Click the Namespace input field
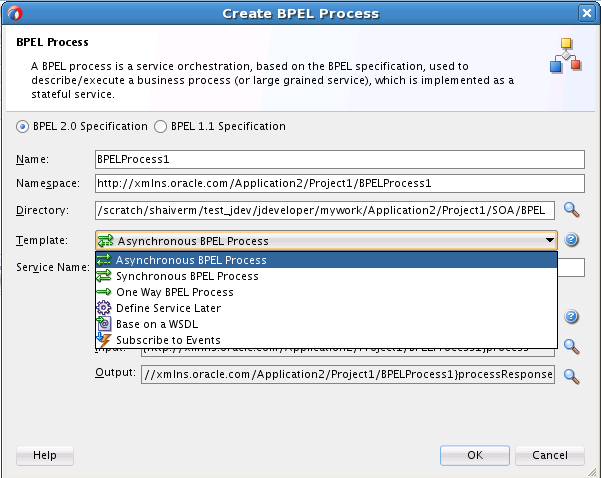 click(x=340, y=183)
